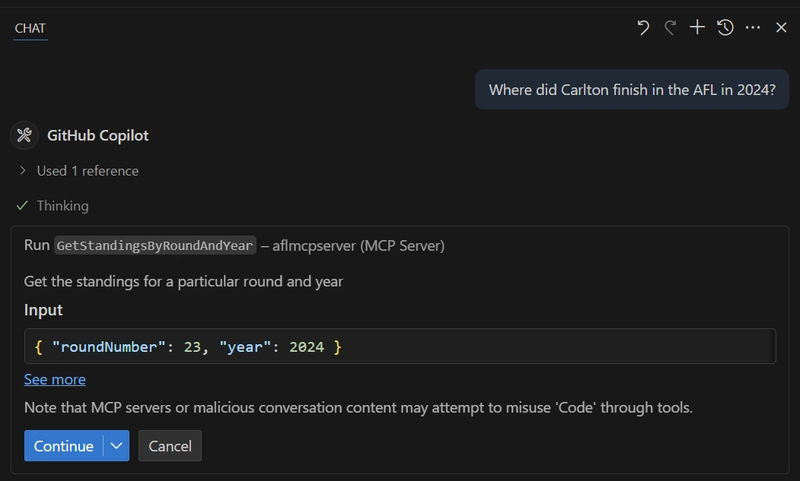Open the See more link
The width and height of the screenshot is (800, 481).
(55, 379)
